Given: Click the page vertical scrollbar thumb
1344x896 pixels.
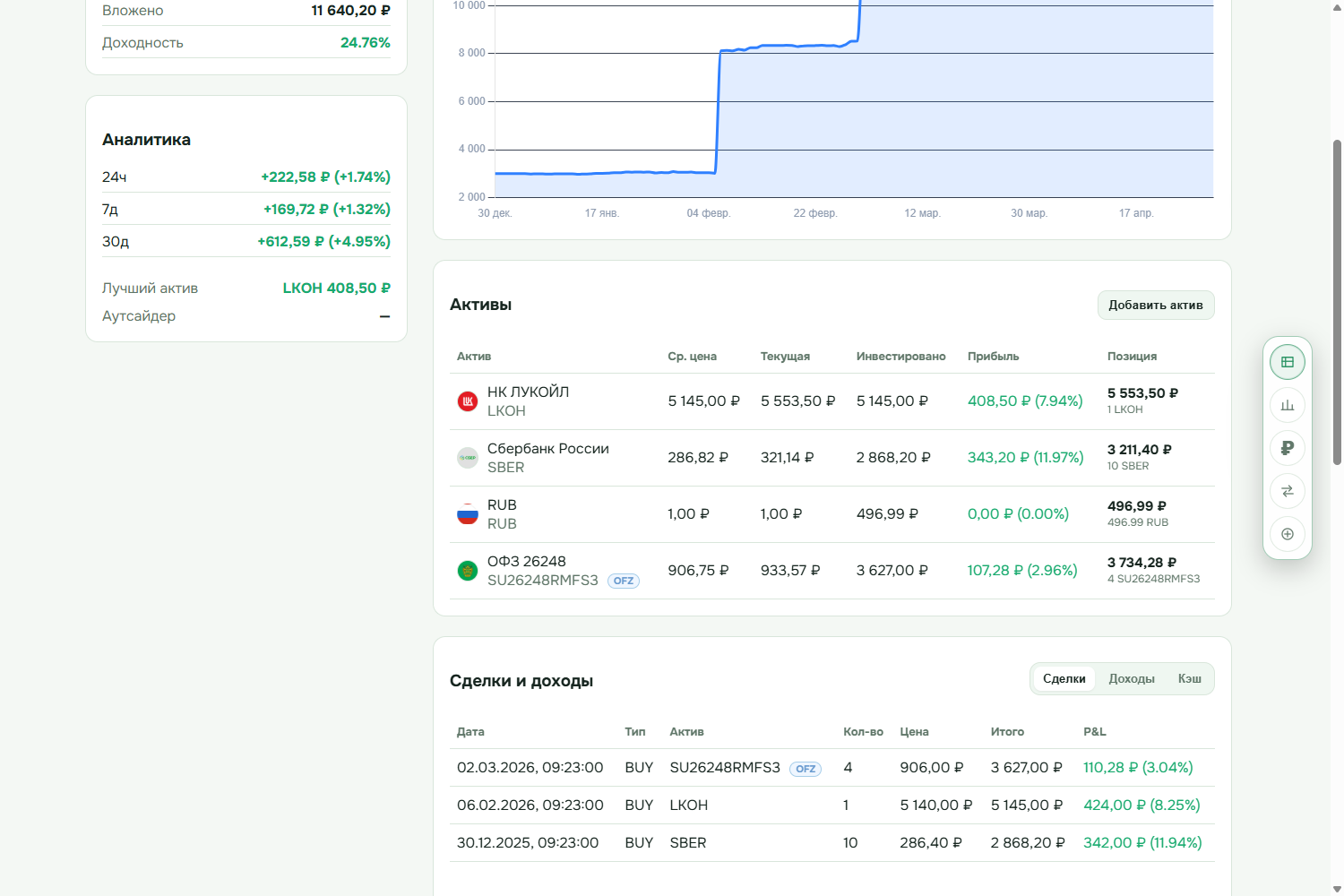Looking at the screenshot, I should [1337, 302].
